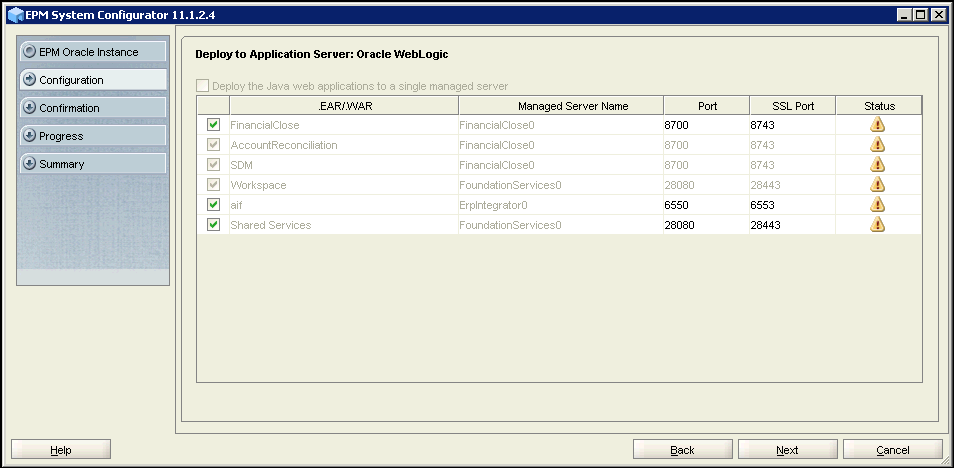Edit the FinancialClose port 8700 field
Viewport: 954px width, 468px height.
click(x=705, y=125)
